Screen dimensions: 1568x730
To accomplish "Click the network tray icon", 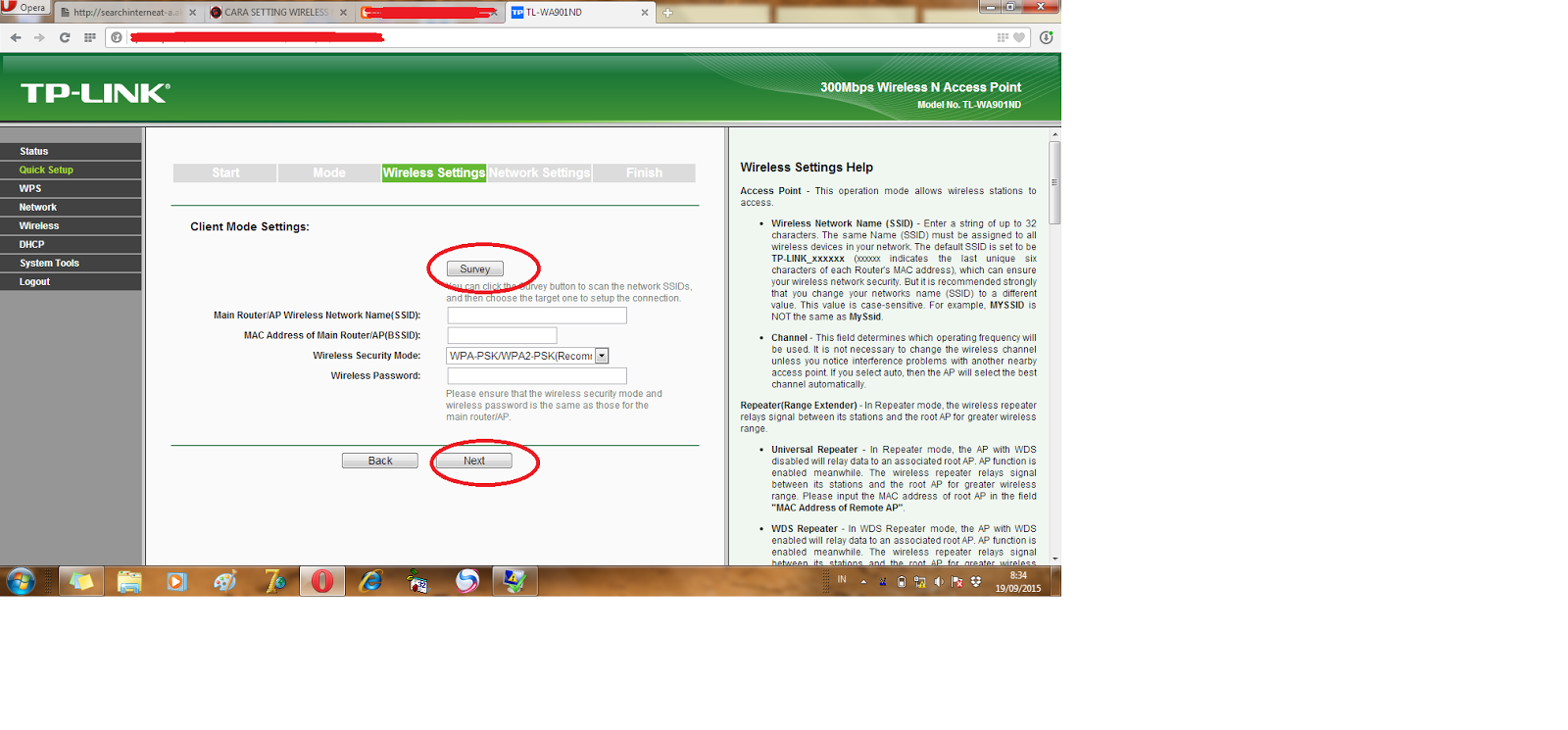I will (x=920, y=582).
